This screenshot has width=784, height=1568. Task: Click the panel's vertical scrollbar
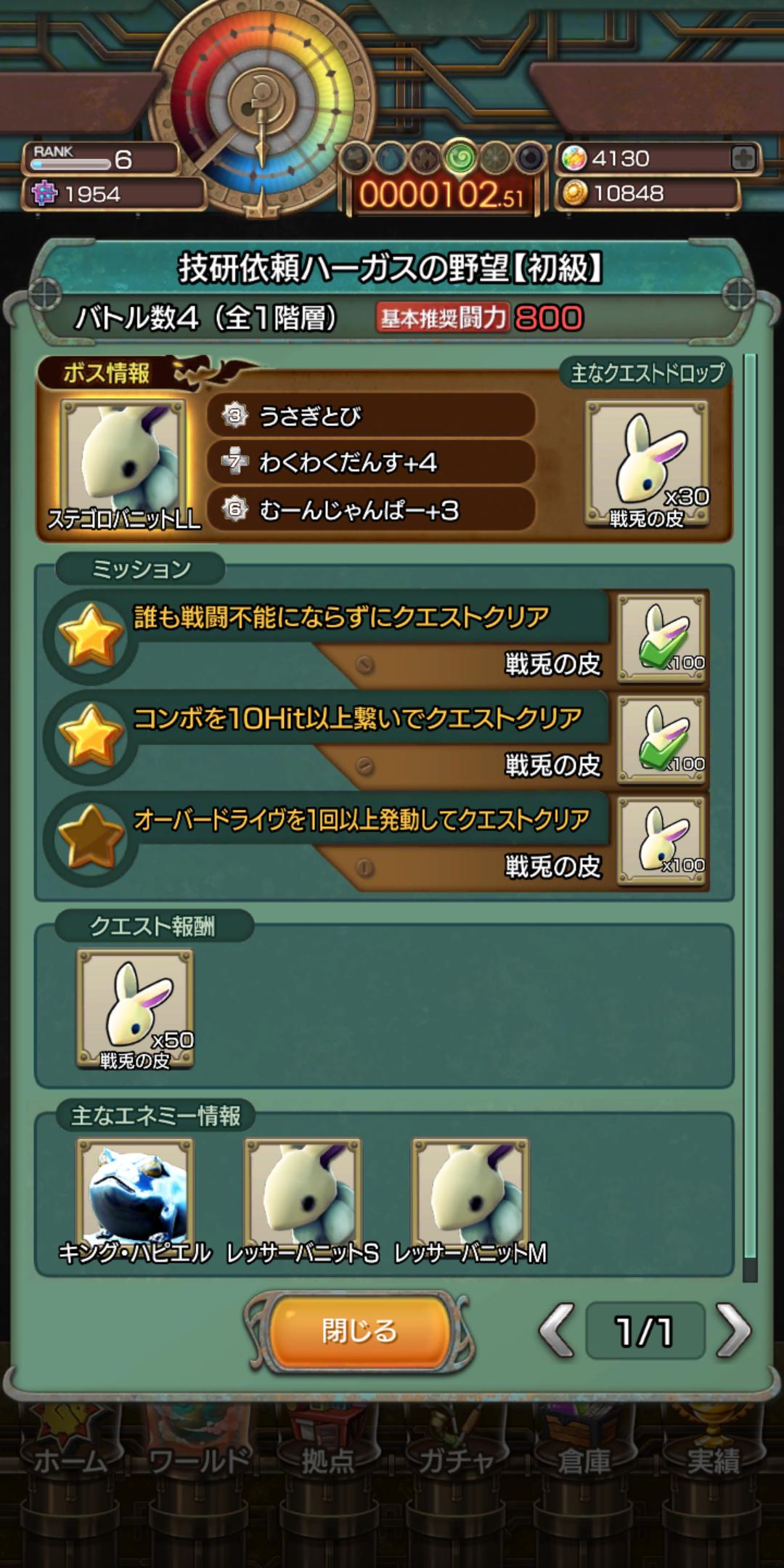tap(750, 817)
